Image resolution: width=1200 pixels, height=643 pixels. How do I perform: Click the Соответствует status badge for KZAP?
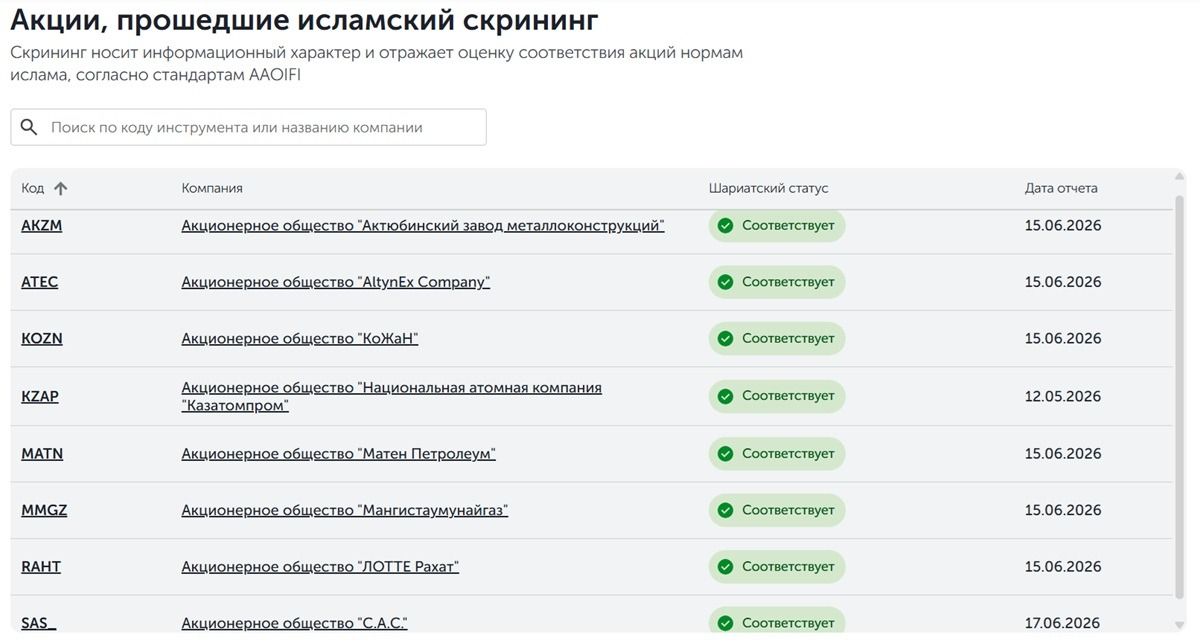[777, 397]
